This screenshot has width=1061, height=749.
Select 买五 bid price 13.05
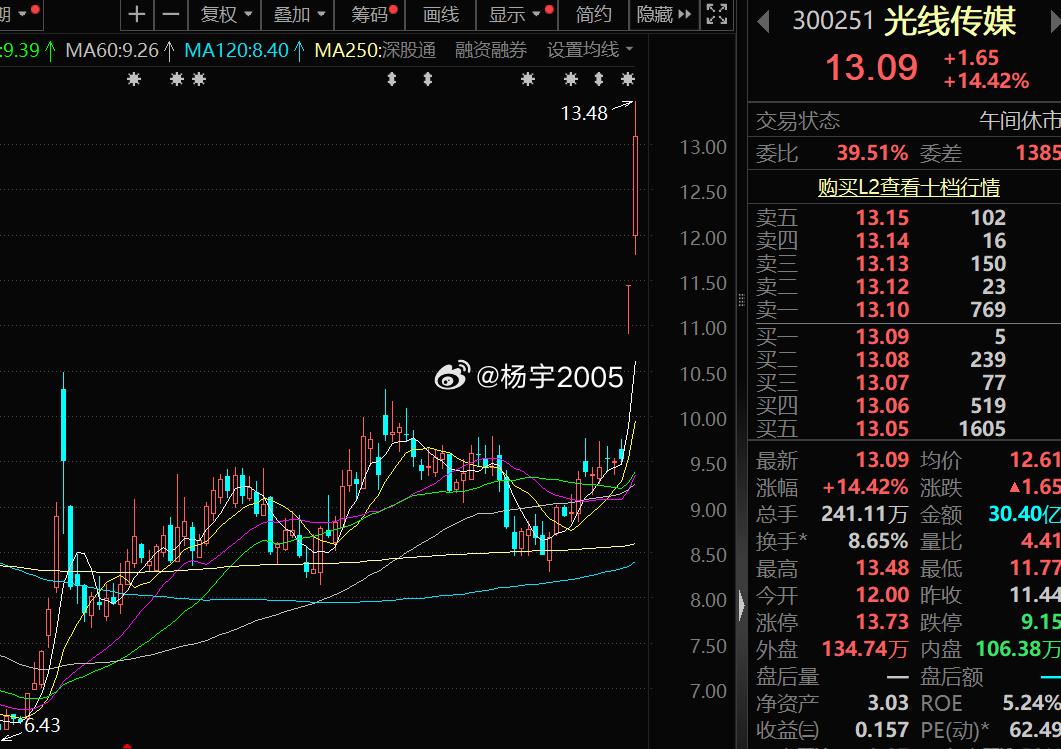[x=882, y=429]
